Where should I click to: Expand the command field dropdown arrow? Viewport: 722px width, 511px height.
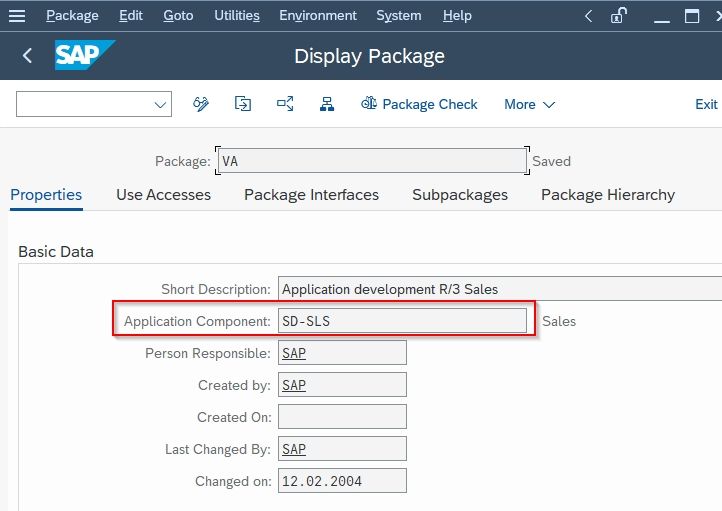tap(160, 105)
